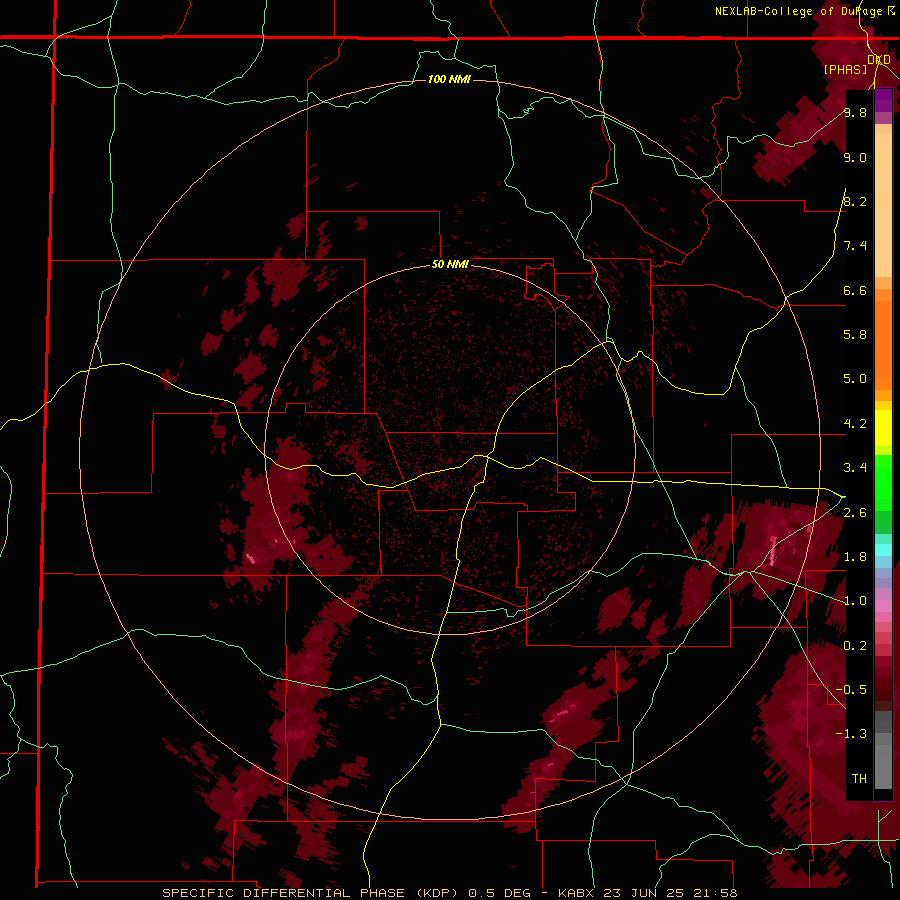Screen dimensions: 900x900
Task: Click the KABX 23 JUN 25 21:58 timestamp
Action: coord(648,893)
